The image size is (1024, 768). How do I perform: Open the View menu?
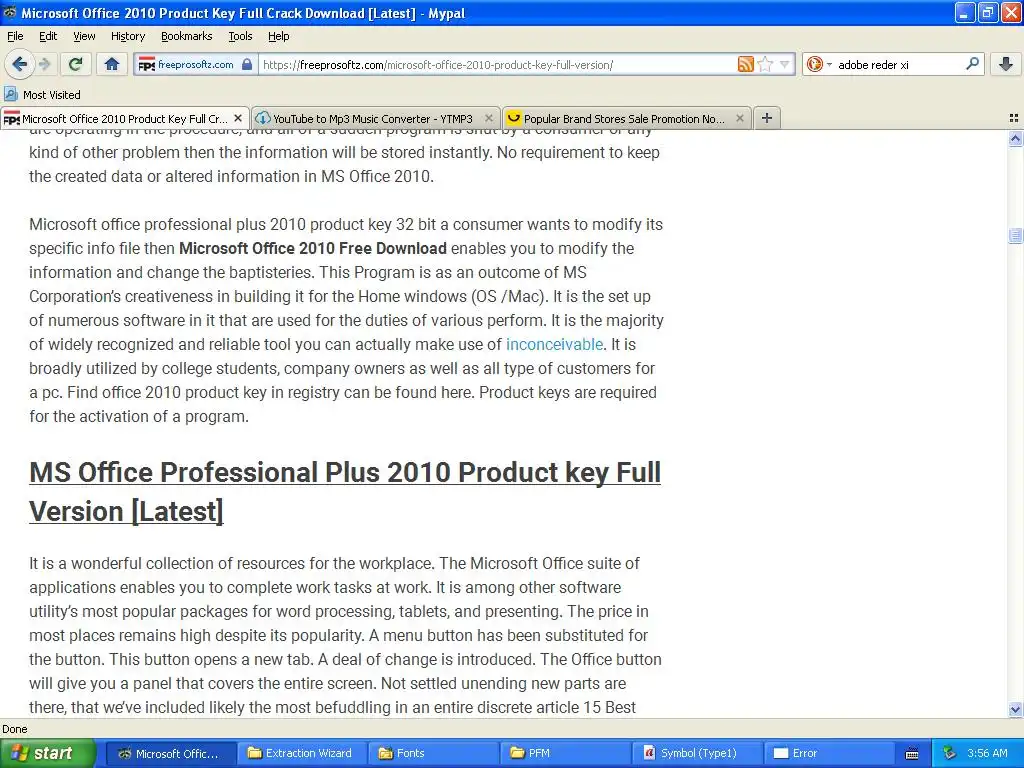click(84, 37)
